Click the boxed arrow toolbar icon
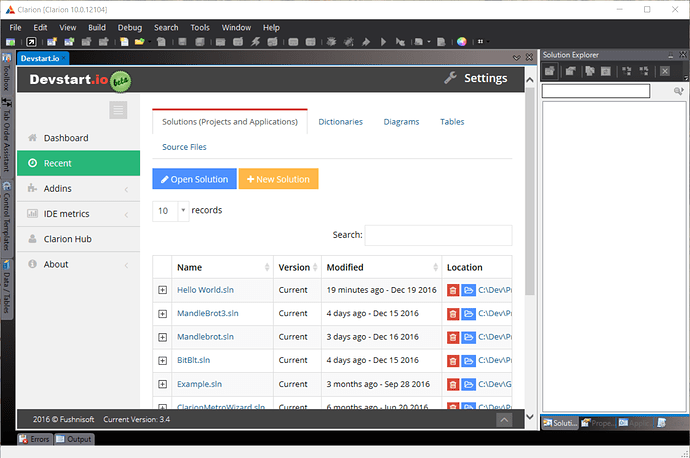The image size is (690, 458). tap(31, 42)
